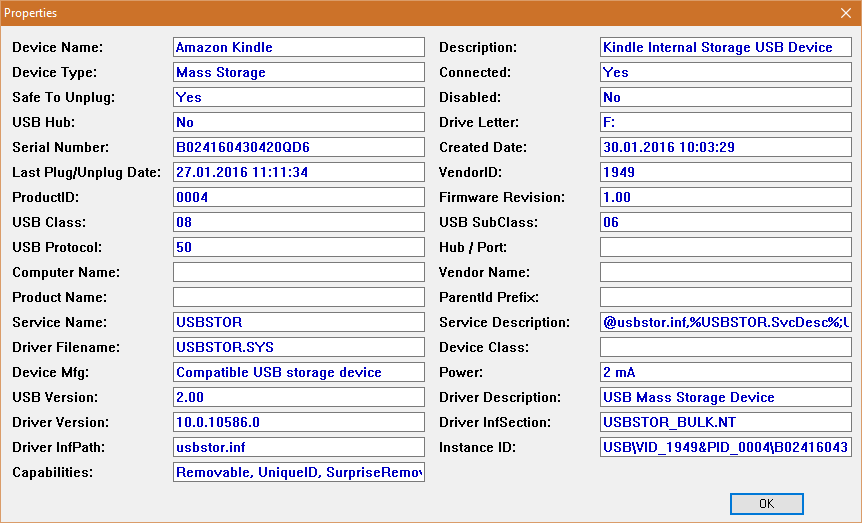Focus the empty Device Class field
The height and width of the screenshot is (523, 862).
click(x=726, y=348)
